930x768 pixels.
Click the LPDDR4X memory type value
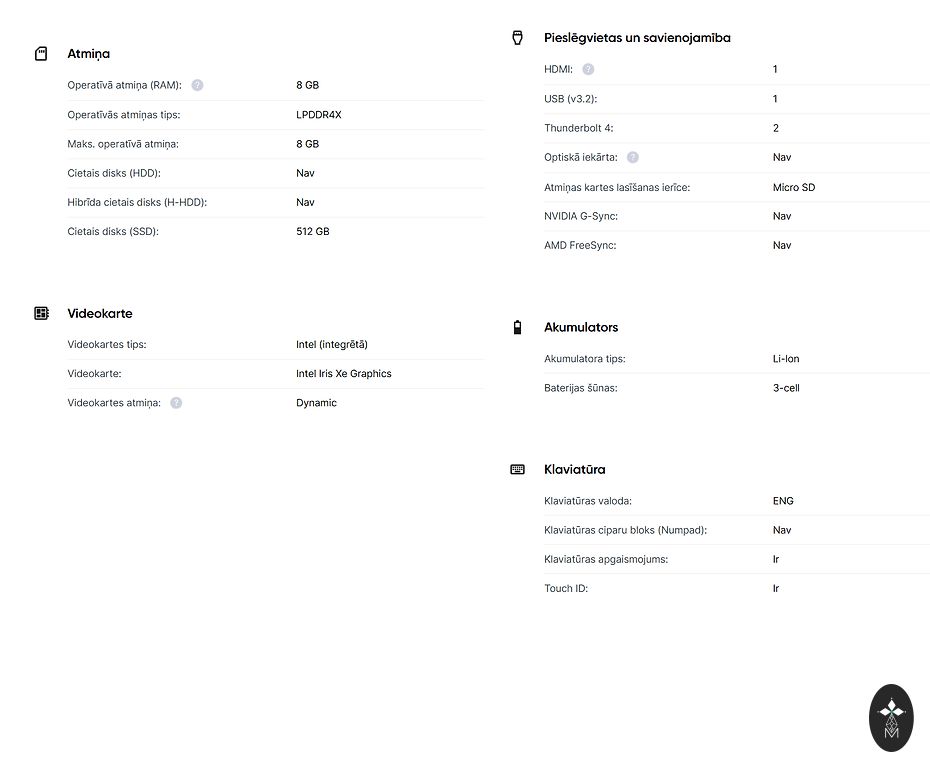(319, 115)
